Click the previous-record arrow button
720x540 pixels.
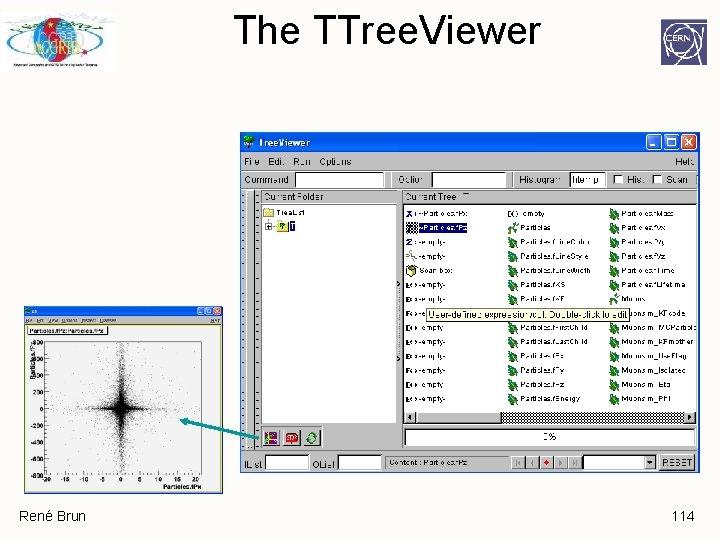532,462
